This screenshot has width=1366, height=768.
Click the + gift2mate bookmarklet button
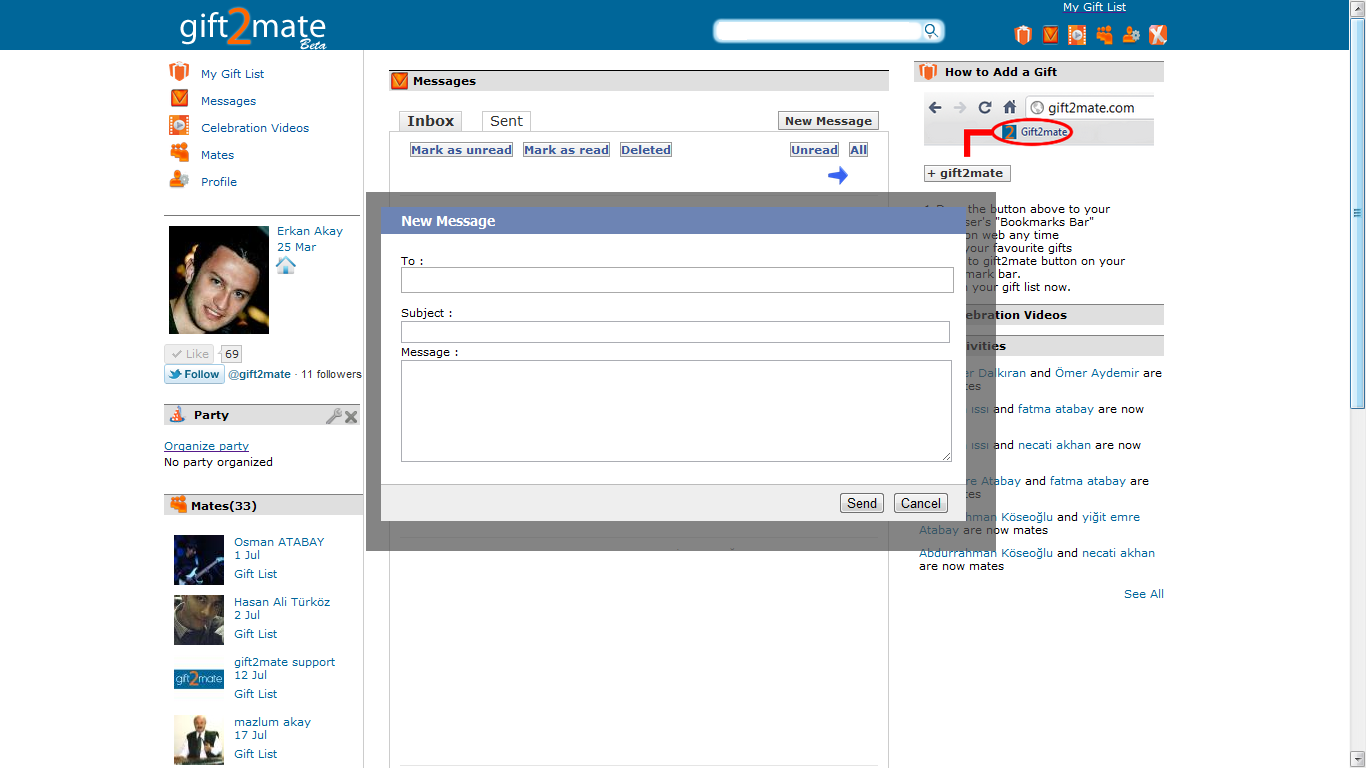967,173
